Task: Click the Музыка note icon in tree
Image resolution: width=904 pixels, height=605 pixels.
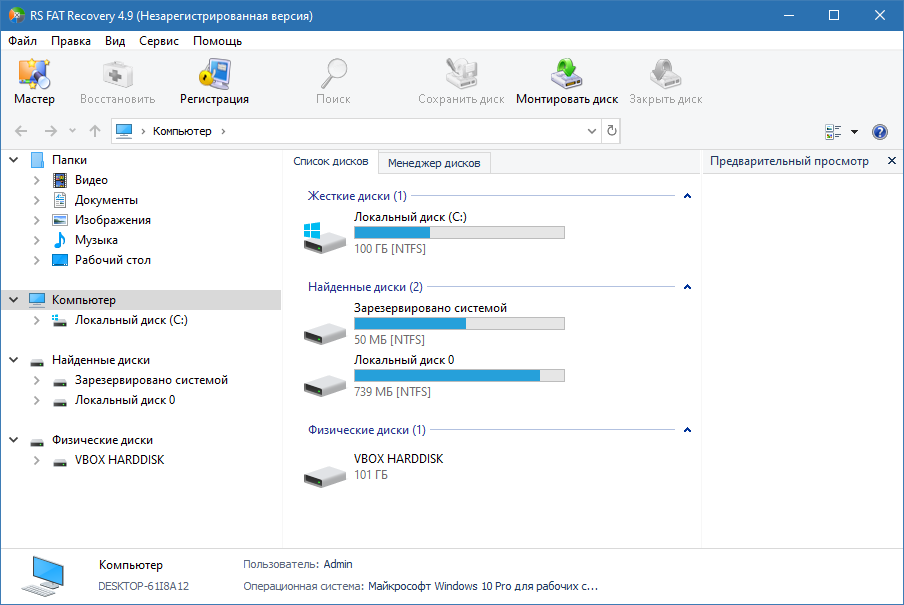Action: pyautogui.click(x=60, y=240)
